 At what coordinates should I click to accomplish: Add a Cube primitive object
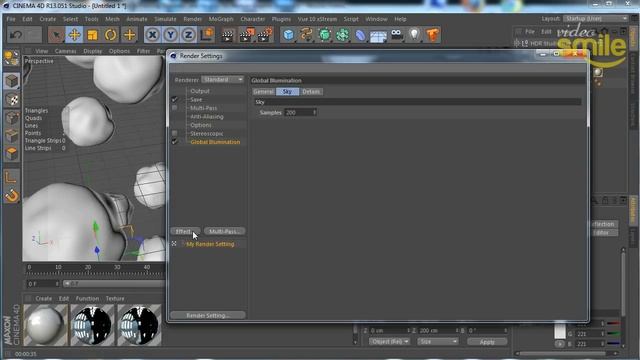(x=288, y=35)
